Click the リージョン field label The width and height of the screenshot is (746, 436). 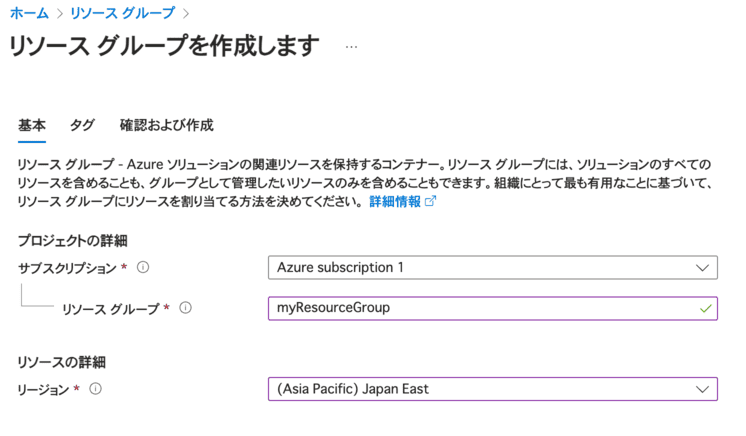coord(45,389)
